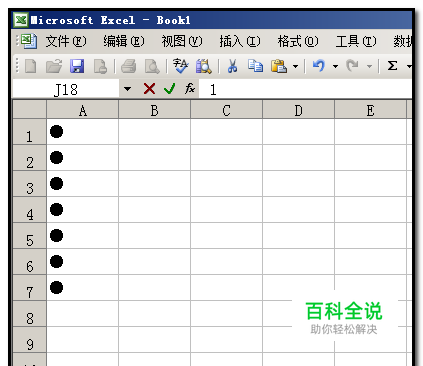
Task: Select row 1 header
Action: pyautogui.click(x=29, y=132)
